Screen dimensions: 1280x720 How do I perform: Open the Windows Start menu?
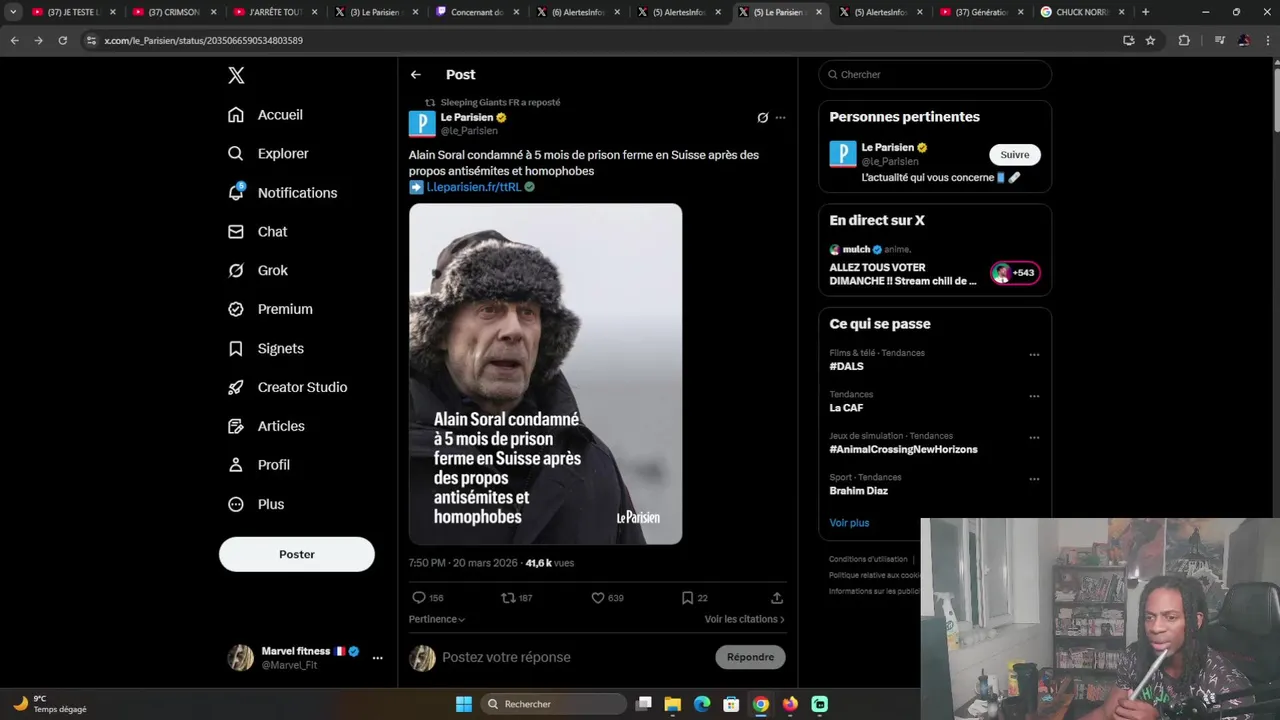464,704
